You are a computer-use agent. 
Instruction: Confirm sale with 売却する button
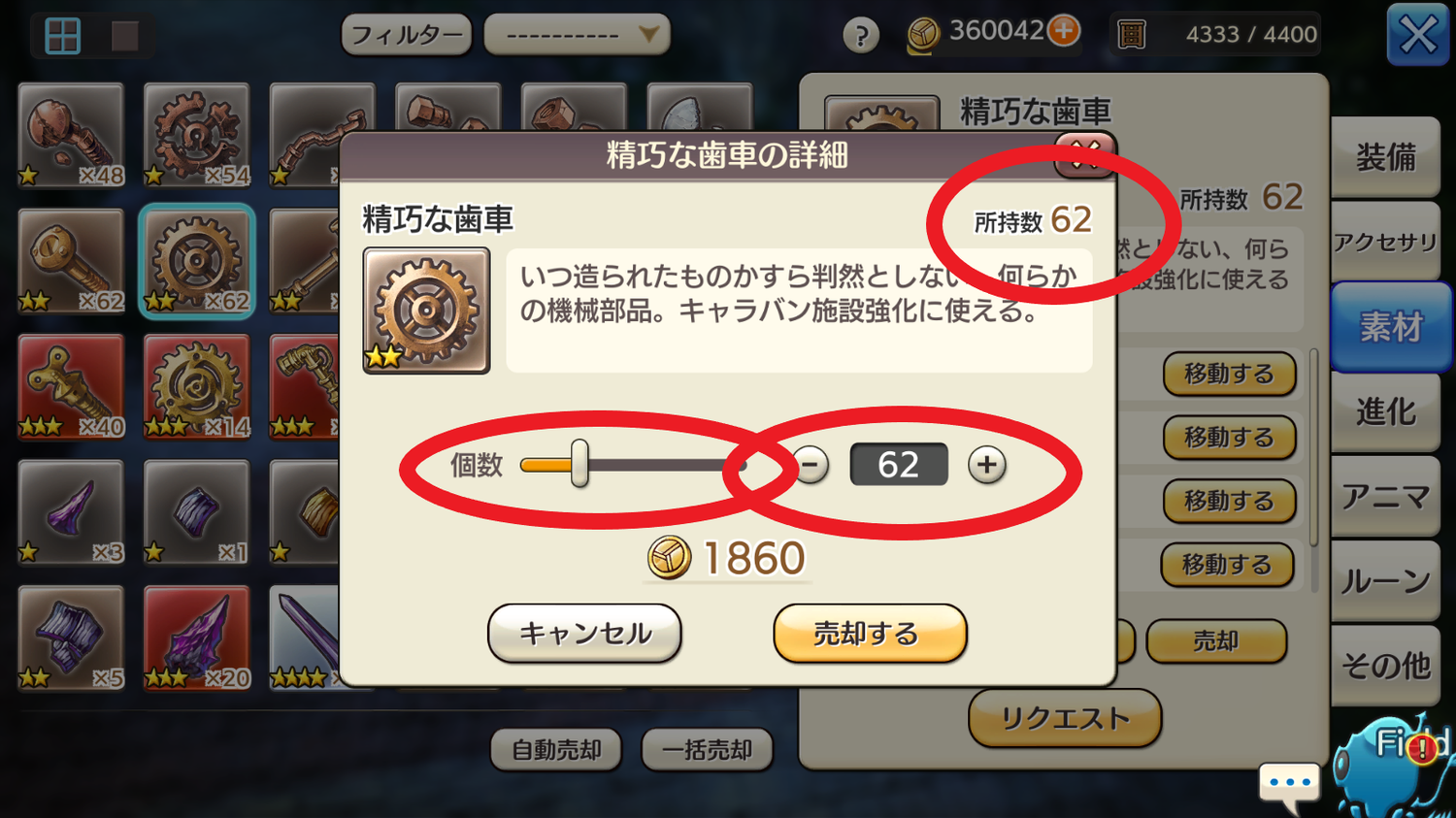(x=870, y=634)
